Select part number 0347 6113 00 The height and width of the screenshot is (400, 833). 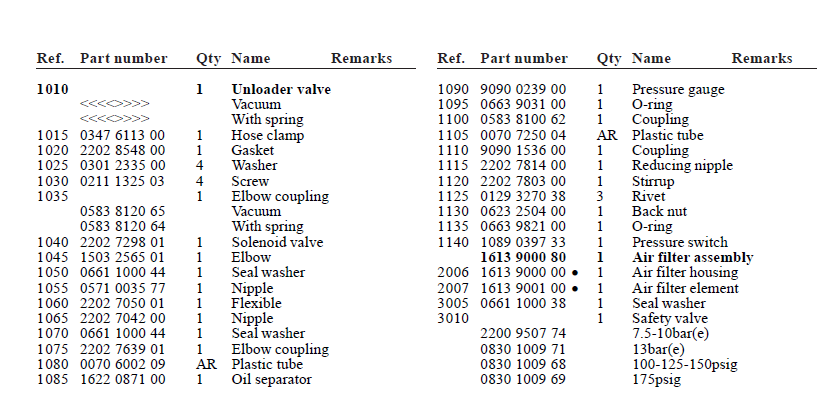pyautogui.click(x=123, y=135)
